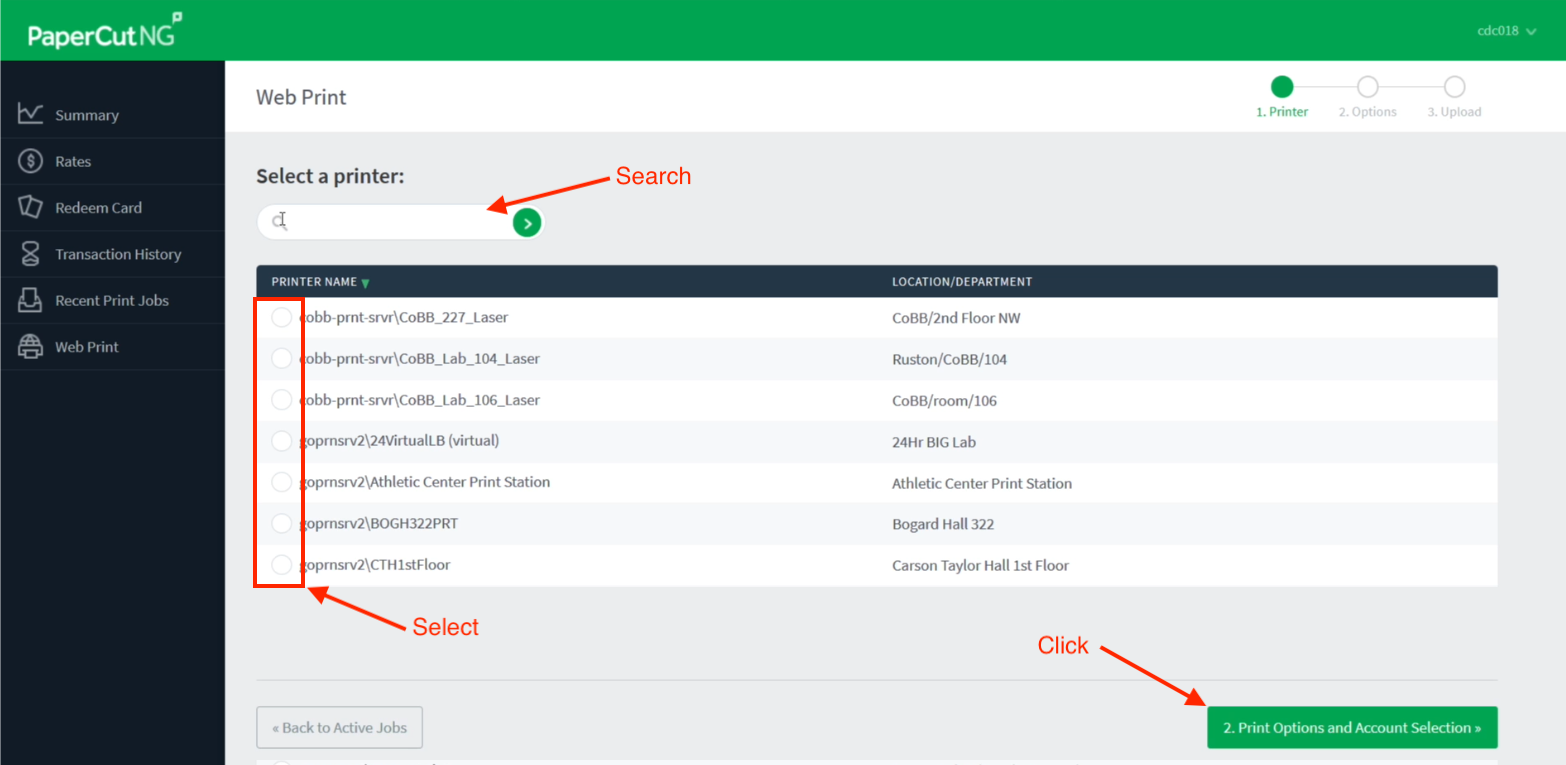Click the Recent Print Jobs tray icon
Image resolution: width=1566 pixels, height=765 pixels.
click(30, 300)
